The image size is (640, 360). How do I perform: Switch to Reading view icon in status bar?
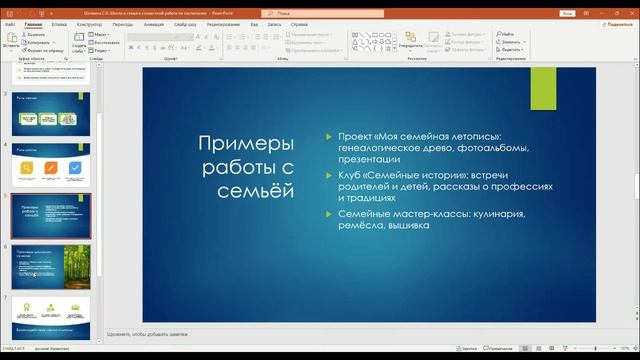(552, 349)
